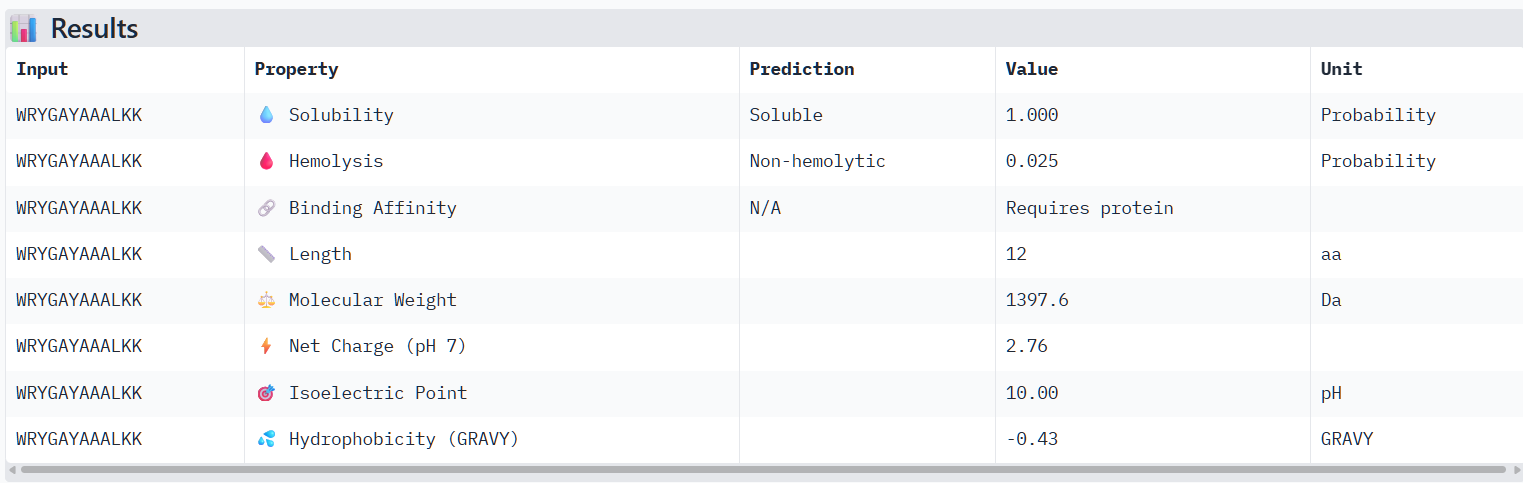Viewport: 1523px width, 483px height.
Task: Click the Molecular Weight scales icon
Action: (x=266, y=300)
